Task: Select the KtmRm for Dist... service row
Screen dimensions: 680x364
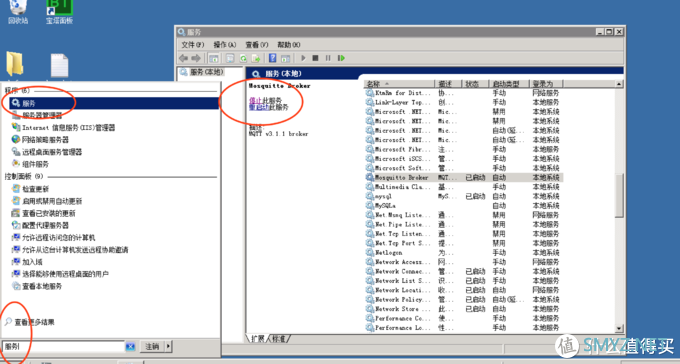Action: (x=464, y=93)
